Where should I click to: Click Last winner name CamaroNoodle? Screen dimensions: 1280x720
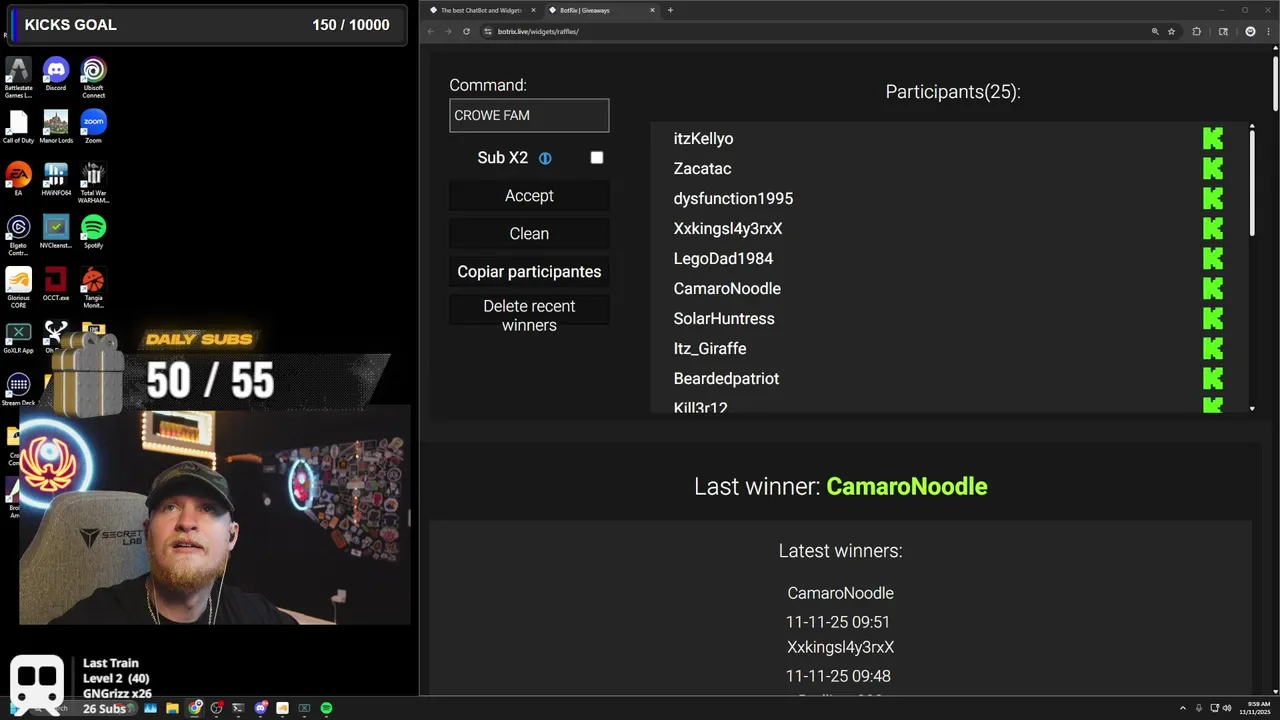[907, 487]
